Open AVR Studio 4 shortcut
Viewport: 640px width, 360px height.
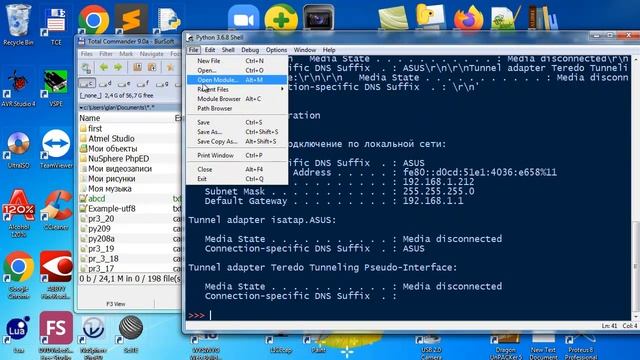[x=18, y=88]
